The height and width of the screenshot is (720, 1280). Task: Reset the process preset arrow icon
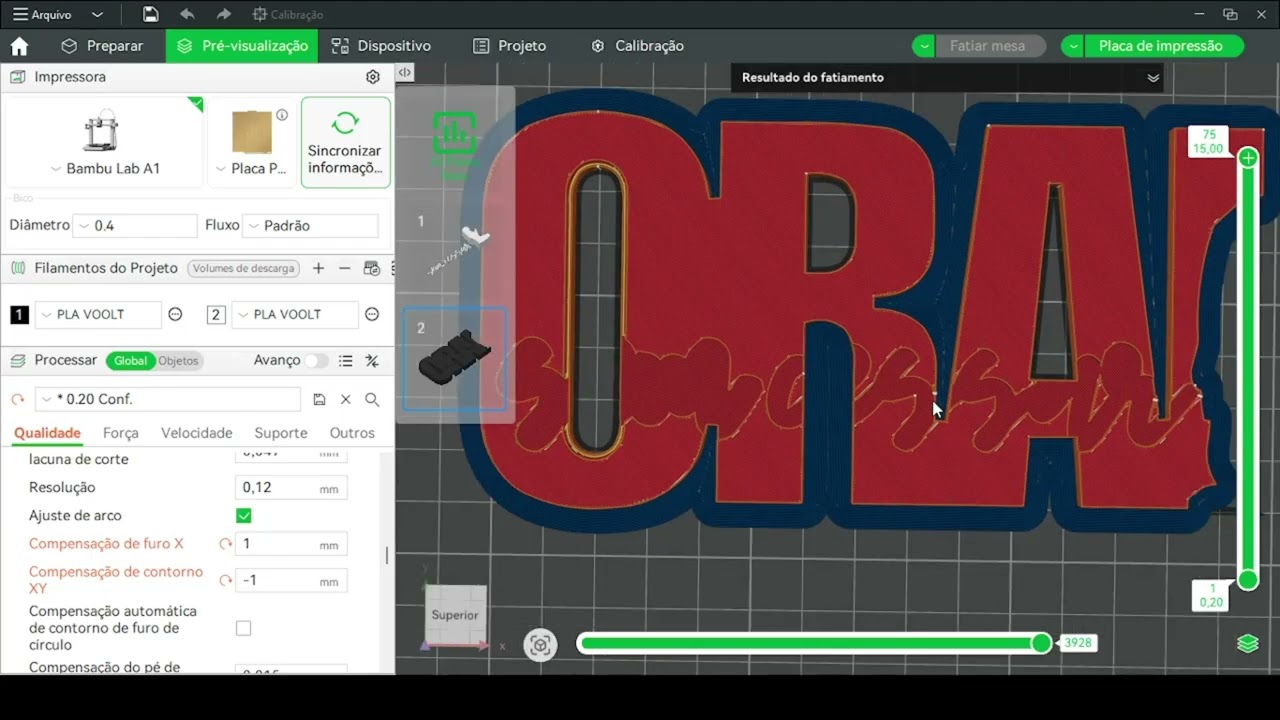point(18,399)
